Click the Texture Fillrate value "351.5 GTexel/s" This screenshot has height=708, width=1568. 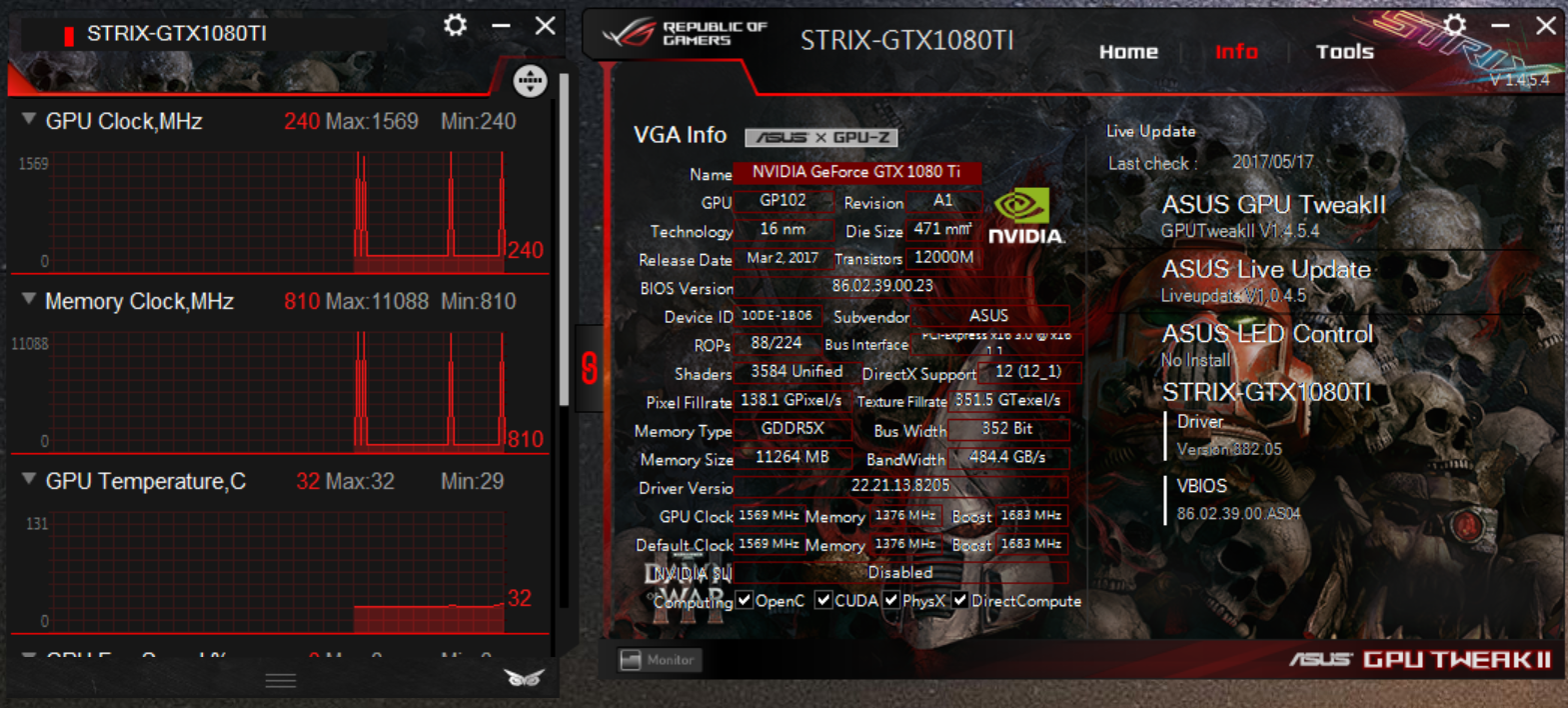1007,400
